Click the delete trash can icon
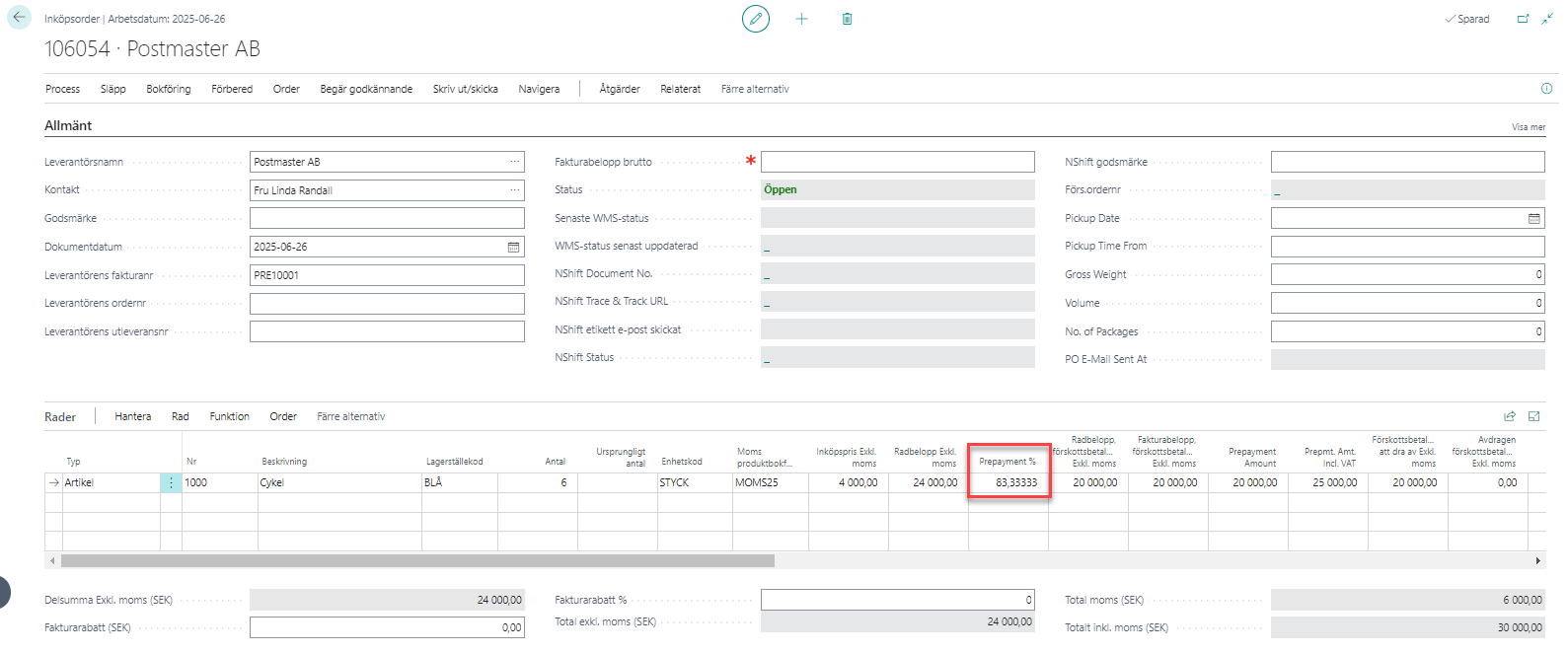 (847, 19)
